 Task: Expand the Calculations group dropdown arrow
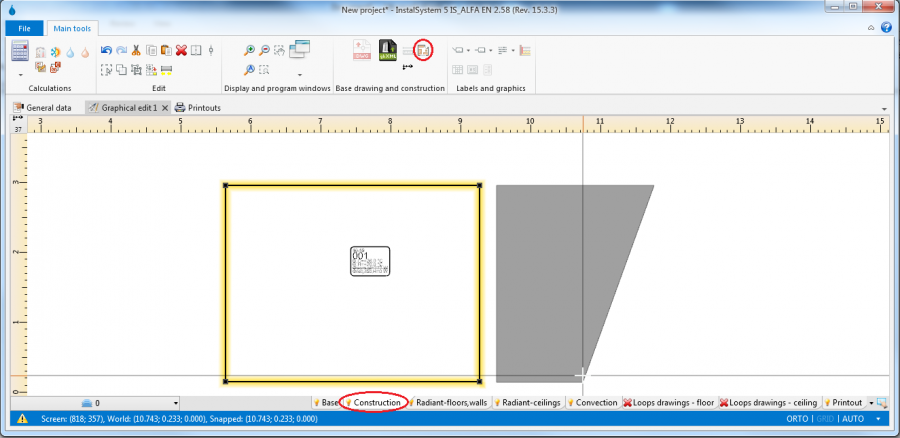(x=19, y=75)
